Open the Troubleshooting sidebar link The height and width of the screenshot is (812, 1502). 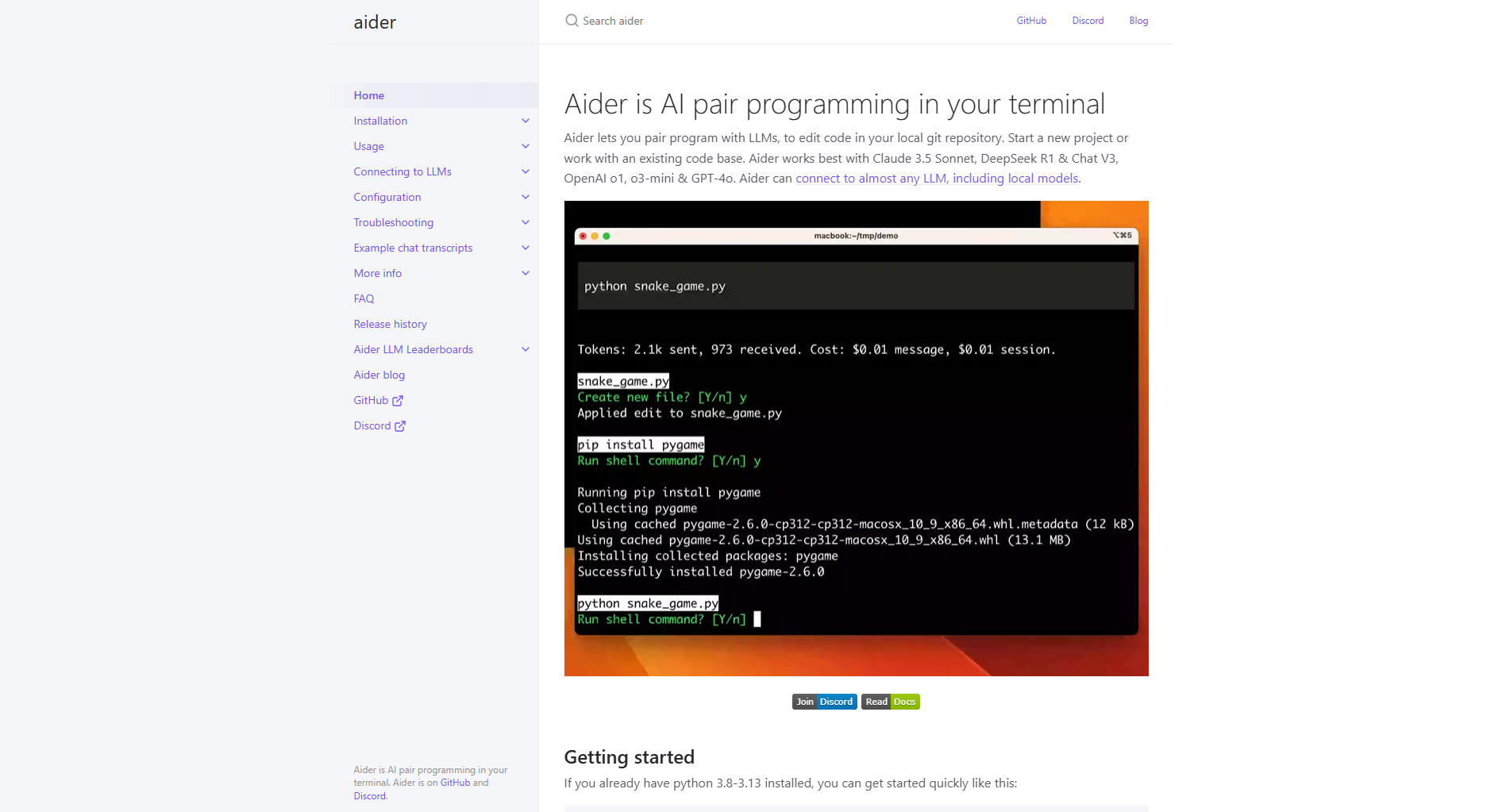click(394, 222)
